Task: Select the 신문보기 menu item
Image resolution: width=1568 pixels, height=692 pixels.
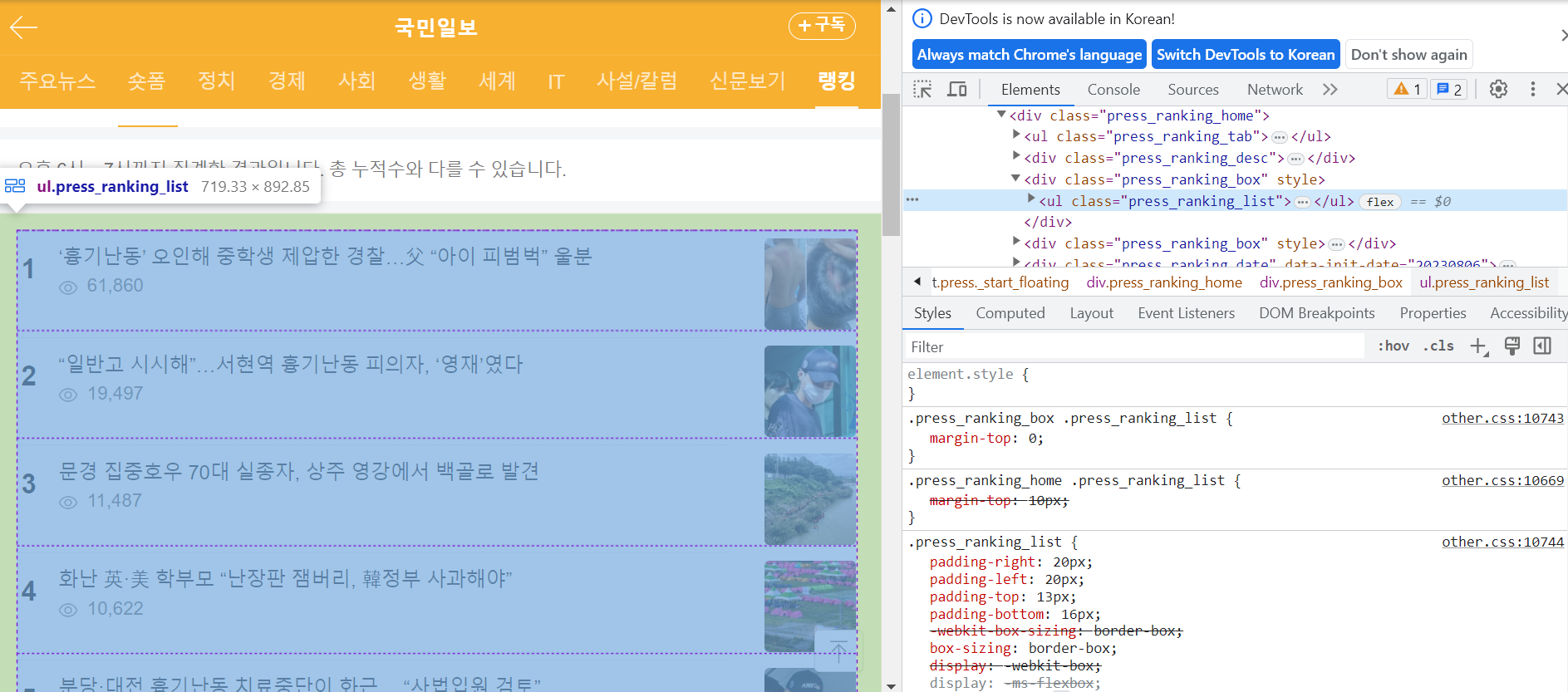Action: click(747, 81)
